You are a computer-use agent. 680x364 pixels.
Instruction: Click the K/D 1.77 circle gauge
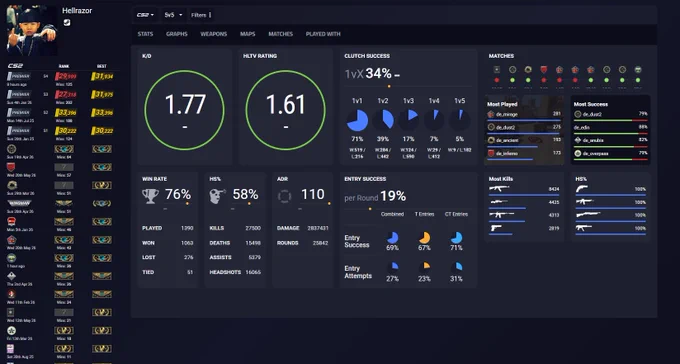(x=185, y=110)
